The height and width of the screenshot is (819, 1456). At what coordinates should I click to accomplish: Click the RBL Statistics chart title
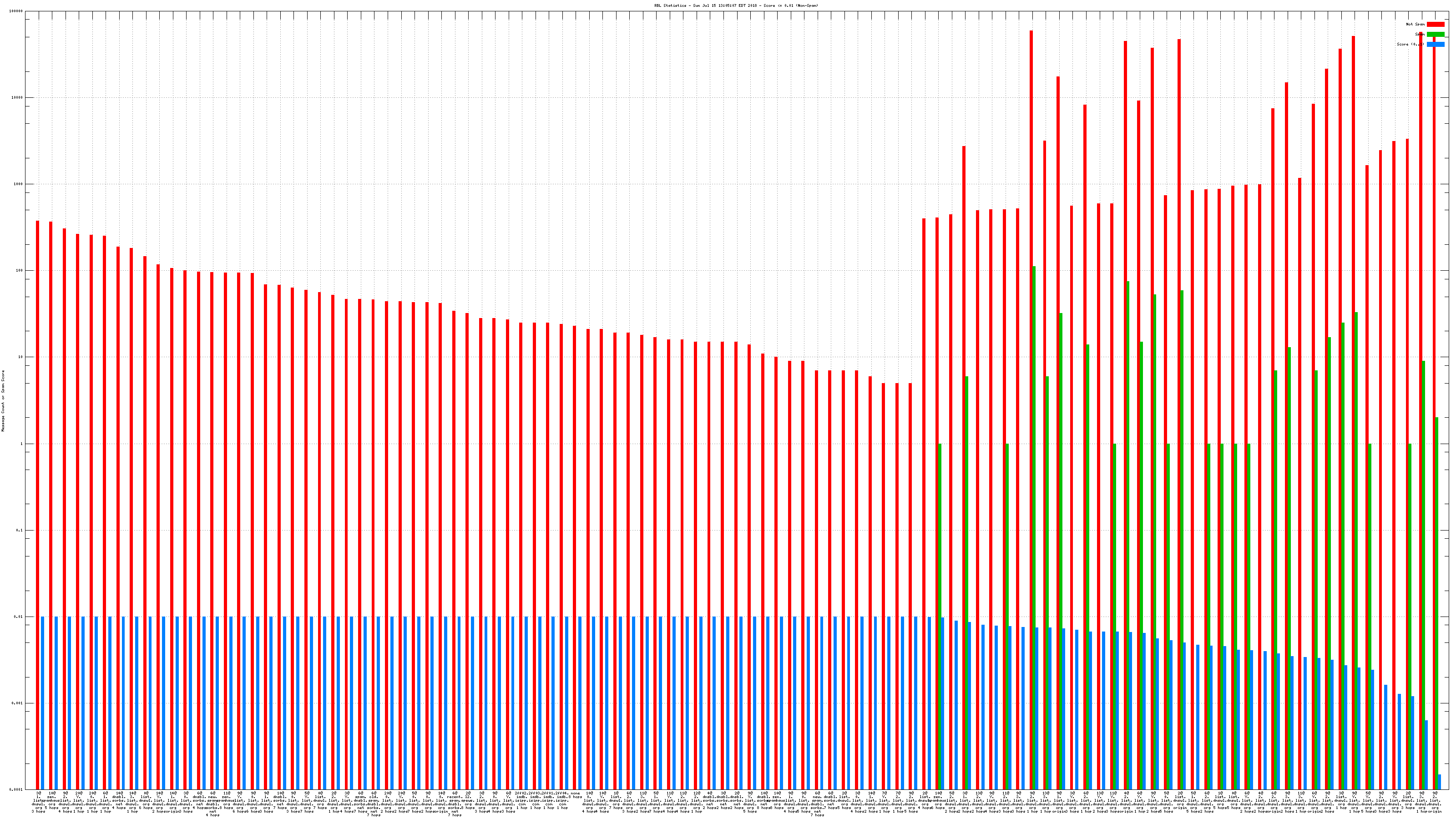(x=736, y=5)
